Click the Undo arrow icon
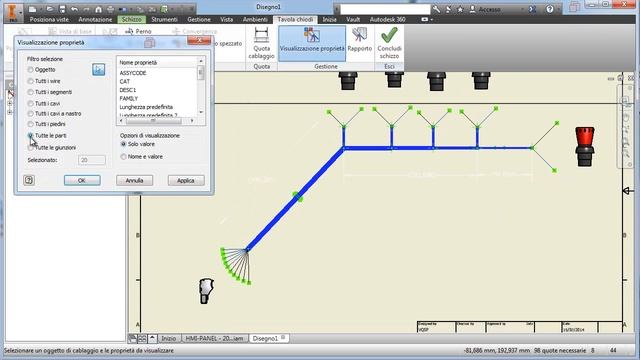This screenshot has height=360, width=640. coord(74,9)
